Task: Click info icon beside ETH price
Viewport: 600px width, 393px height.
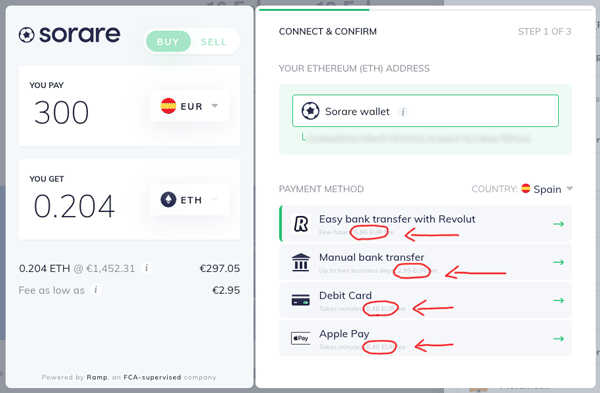Action: 147,267
